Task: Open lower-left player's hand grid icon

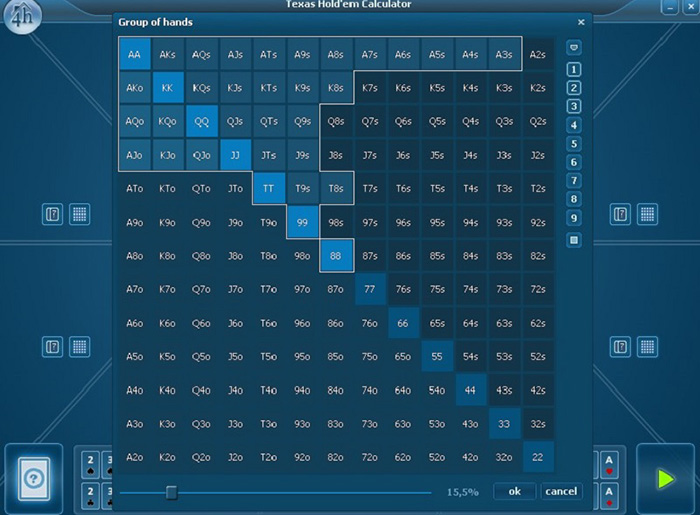Action: (79, 347)
